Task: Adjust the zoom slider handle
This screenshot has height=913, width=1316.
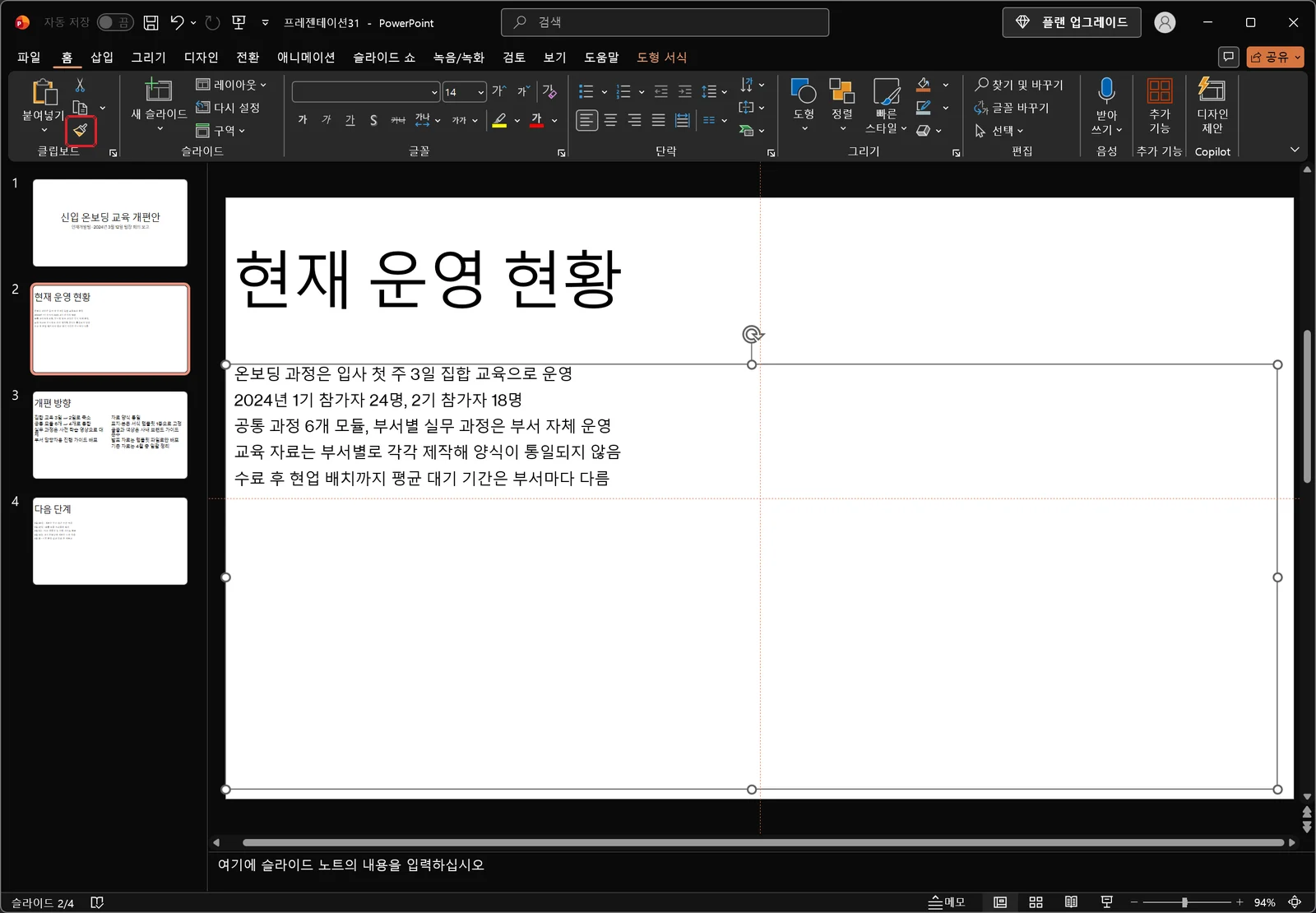Action: (1184, 902)
